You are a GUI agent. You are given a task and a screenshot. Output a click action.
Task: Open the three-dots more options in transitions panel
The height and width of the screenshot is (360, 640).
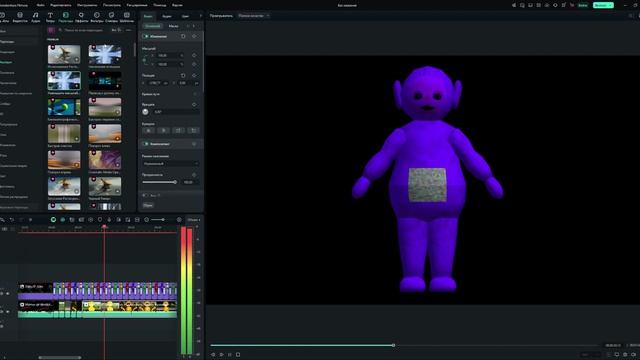point(129,30)
